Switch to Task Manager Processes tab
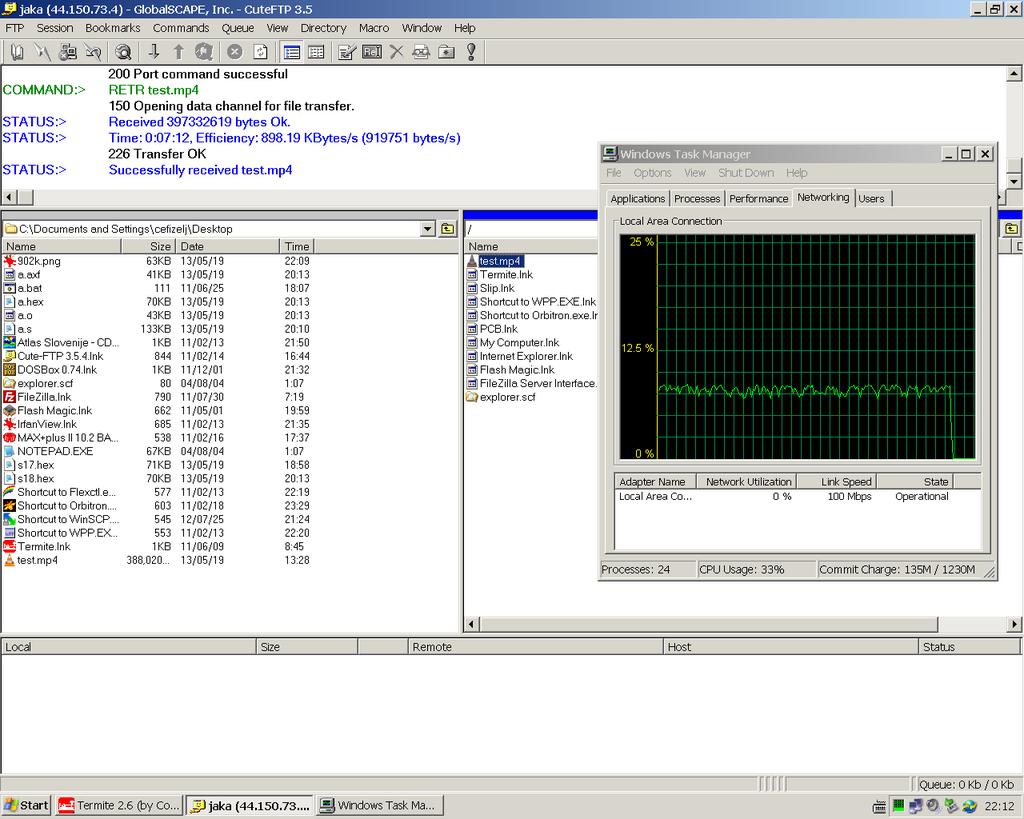This screenshot has height=819, width=1024. point(697,199)
